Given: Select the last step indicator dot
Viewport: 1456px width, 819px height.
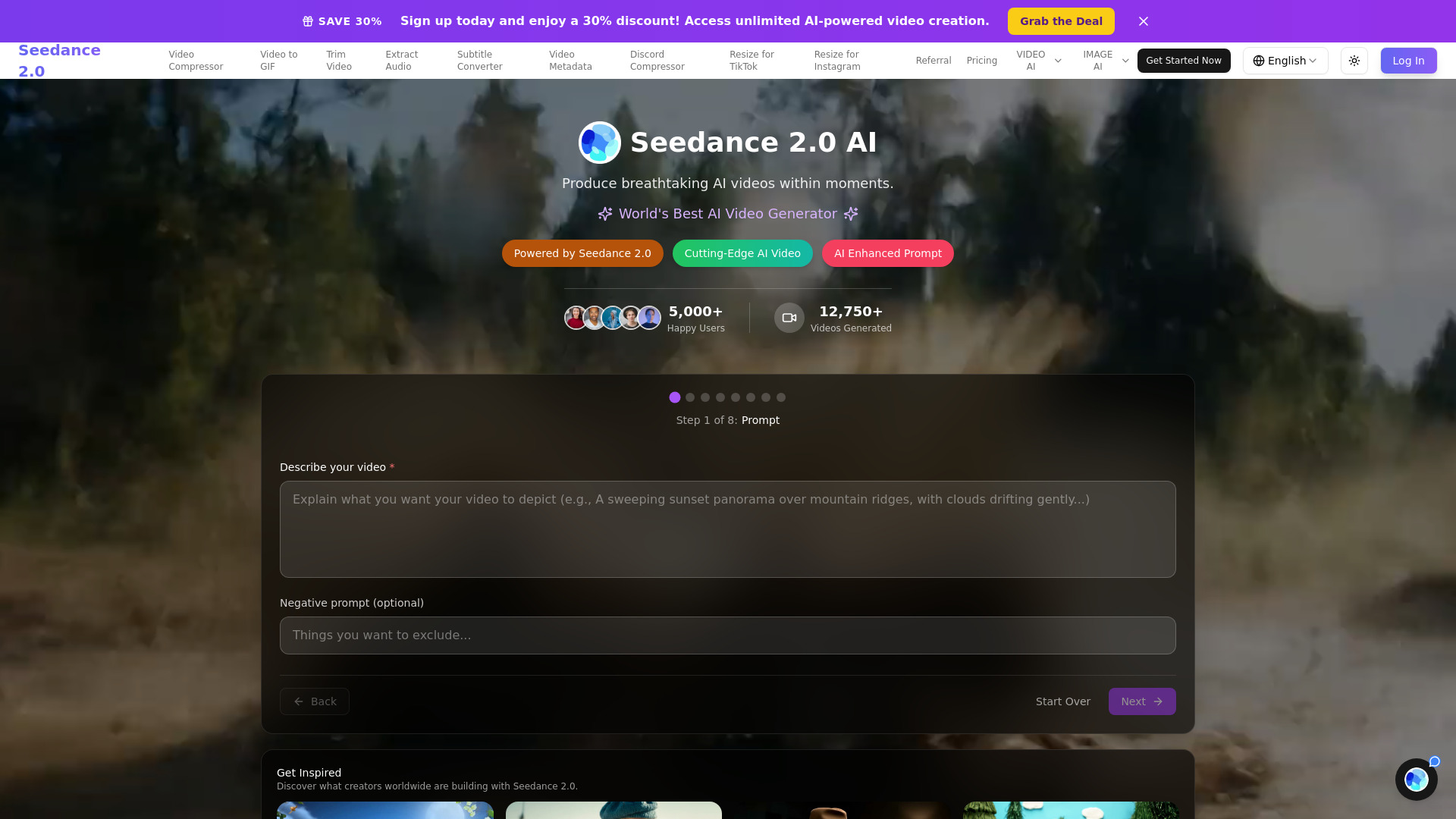Looking at the screenshot, I should point(781,397).
